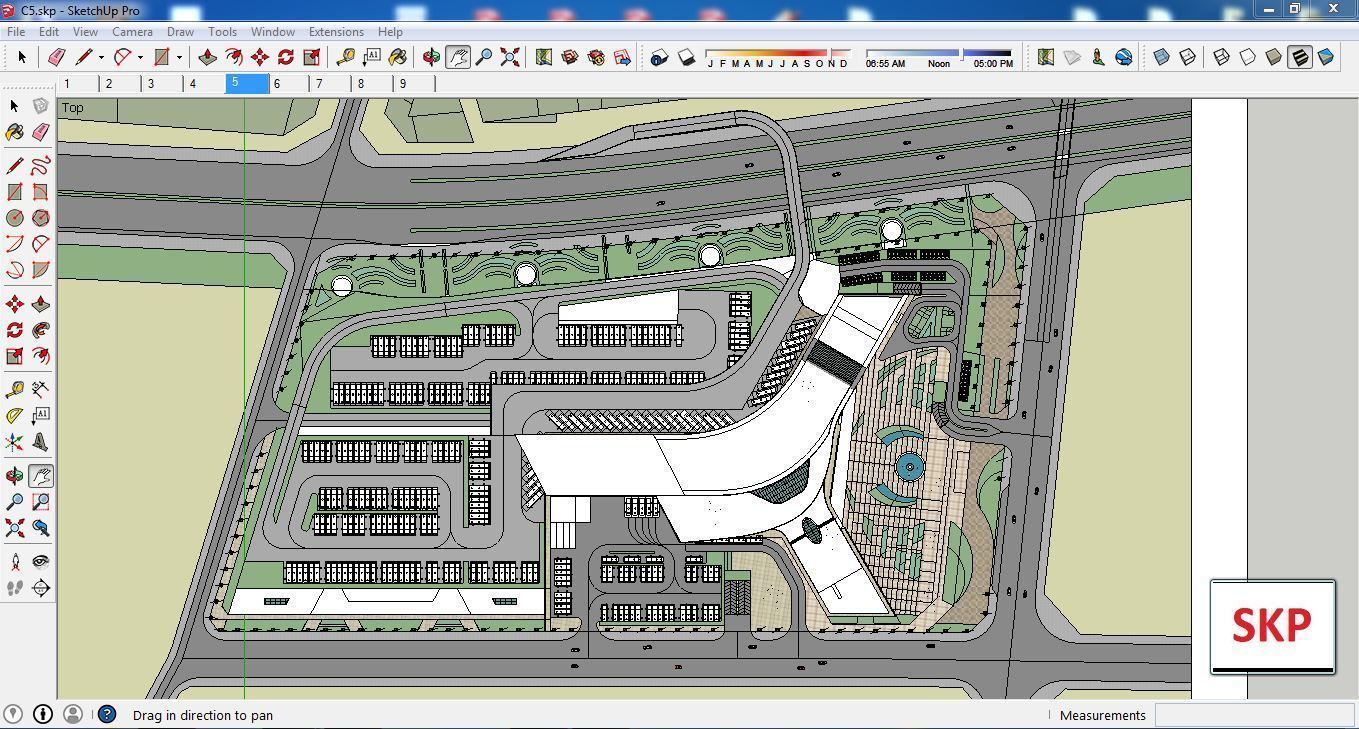Click the Add Location map icon
Image resolution: width=1359 pixels, height=729 pixels.
(1045, 57)
